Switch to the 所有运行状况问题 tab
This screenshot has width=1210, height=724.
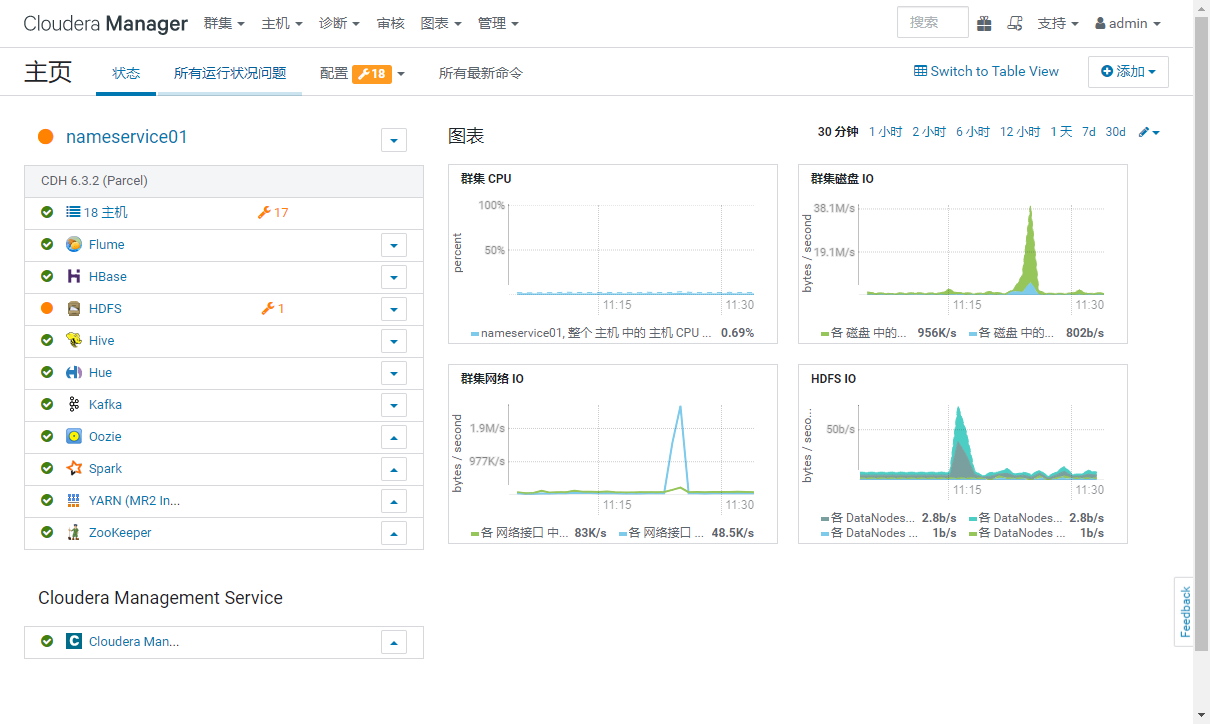(230, 72)
